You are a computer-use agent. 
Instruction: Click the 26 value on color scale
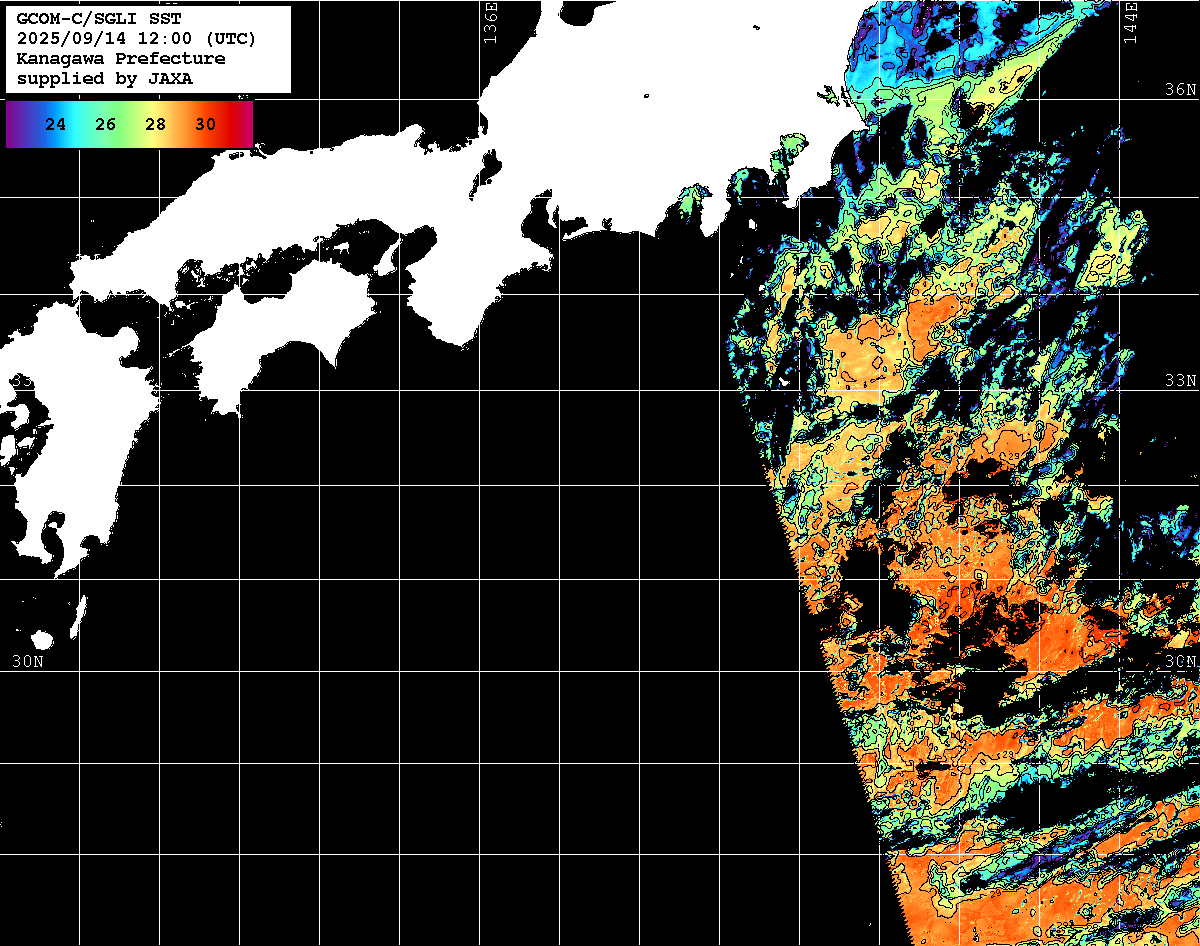106,125
